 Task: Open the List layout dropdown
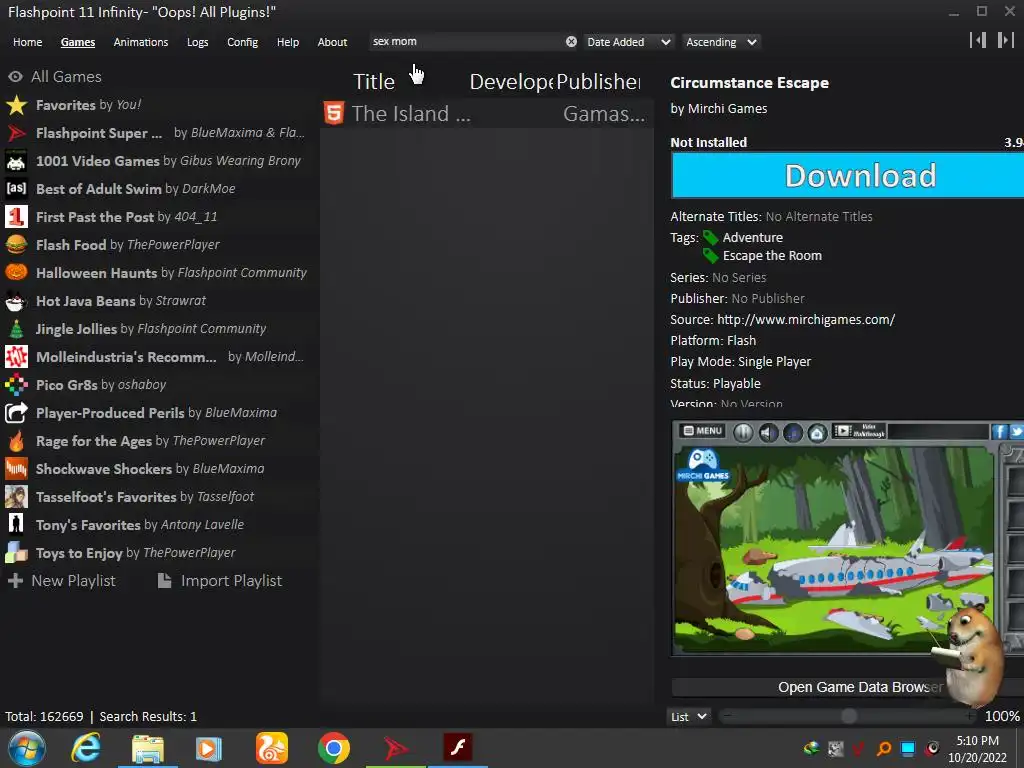(689, 716)
